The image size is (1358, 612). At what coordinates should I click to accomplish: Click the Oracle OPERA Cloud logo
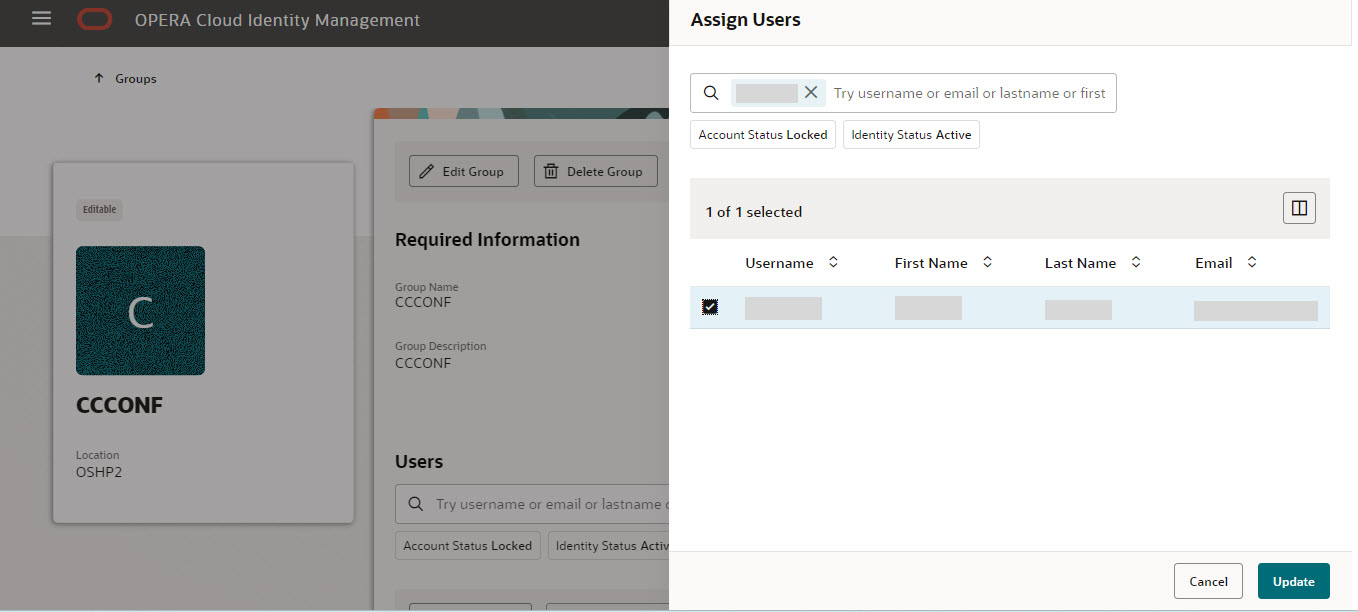[95, 17]
